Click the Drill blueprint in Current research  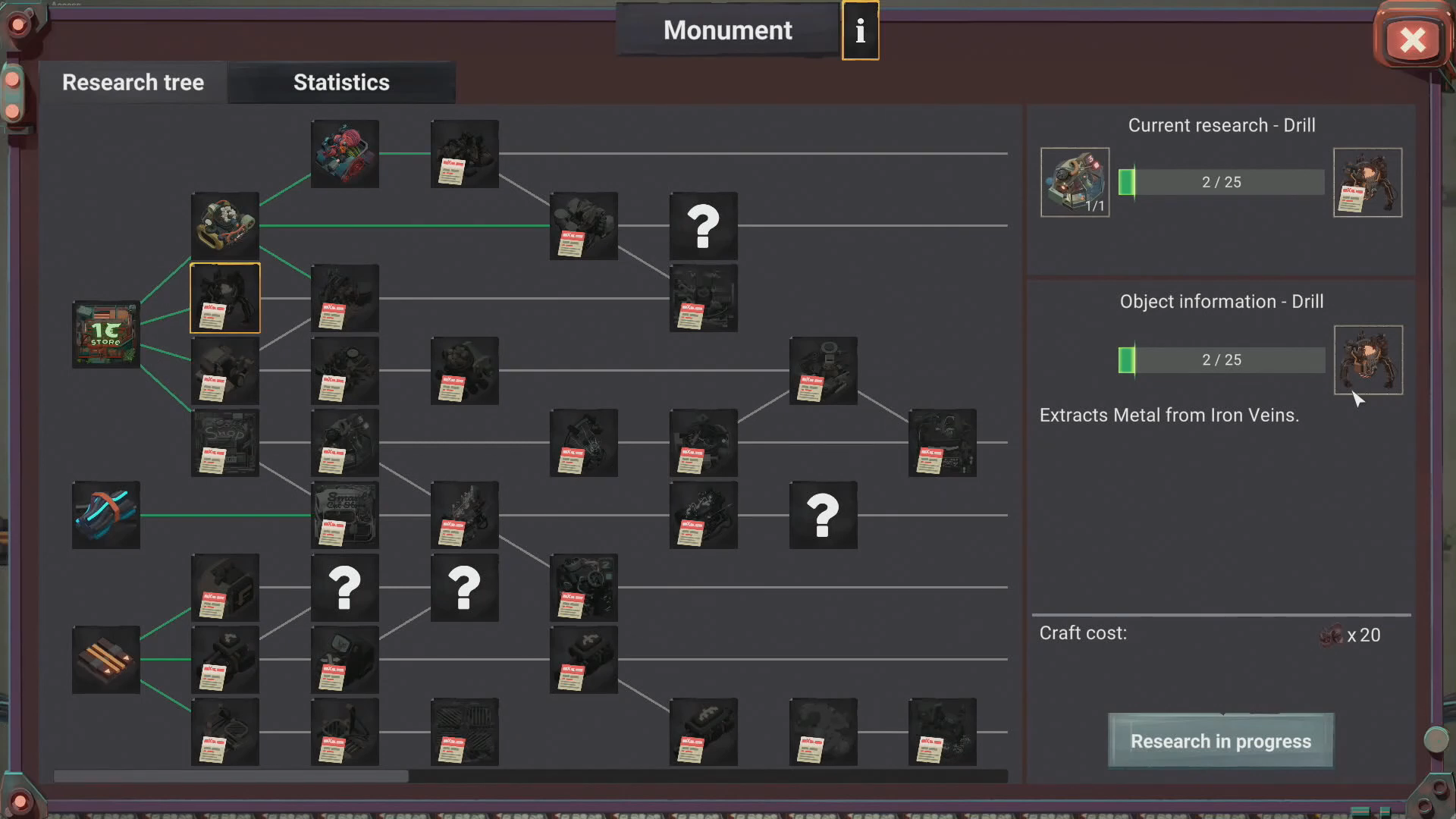click(1368, 182)
